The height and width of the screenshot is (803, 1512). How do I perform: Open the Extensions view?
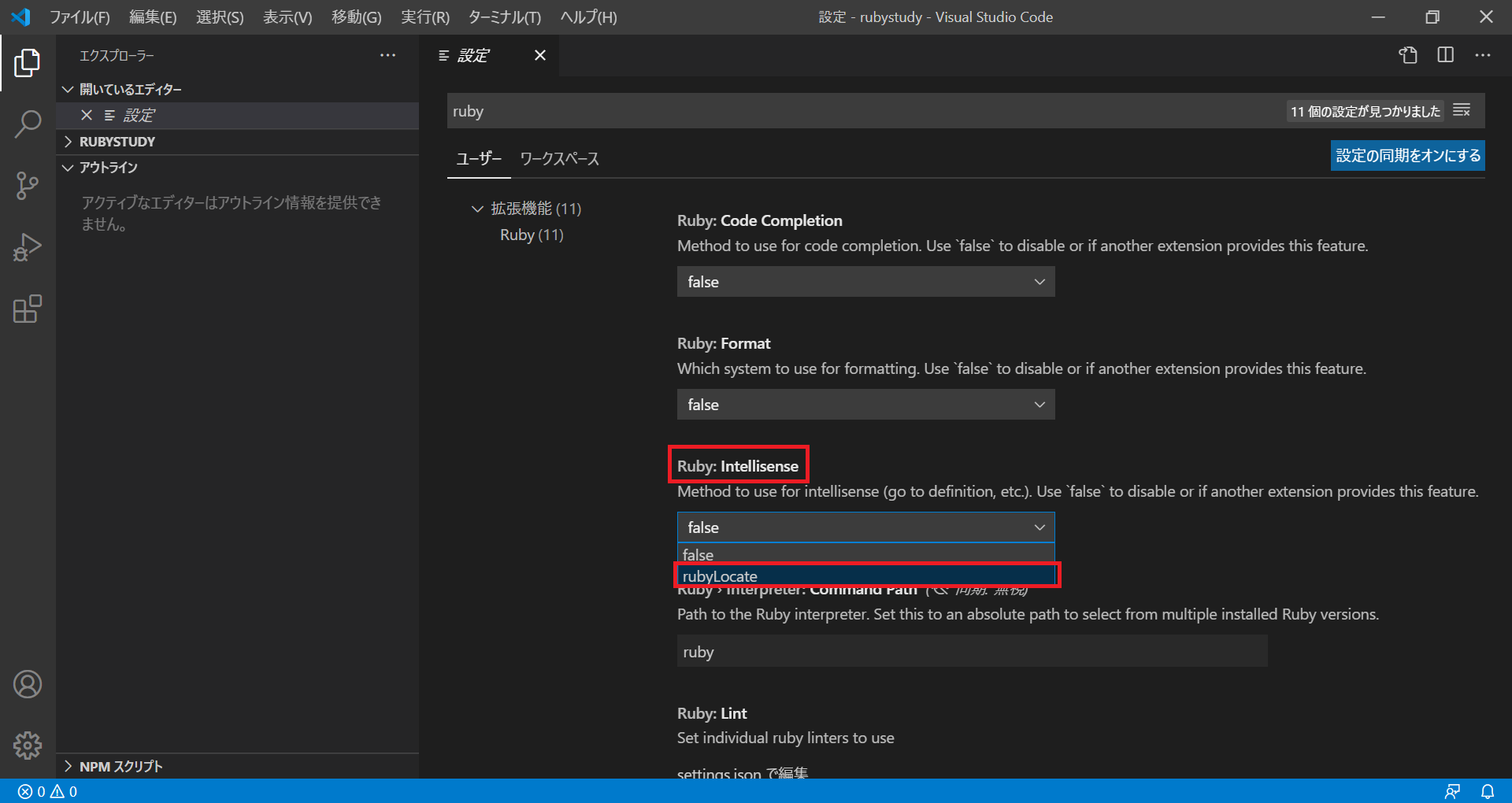(x=28, y=309)
